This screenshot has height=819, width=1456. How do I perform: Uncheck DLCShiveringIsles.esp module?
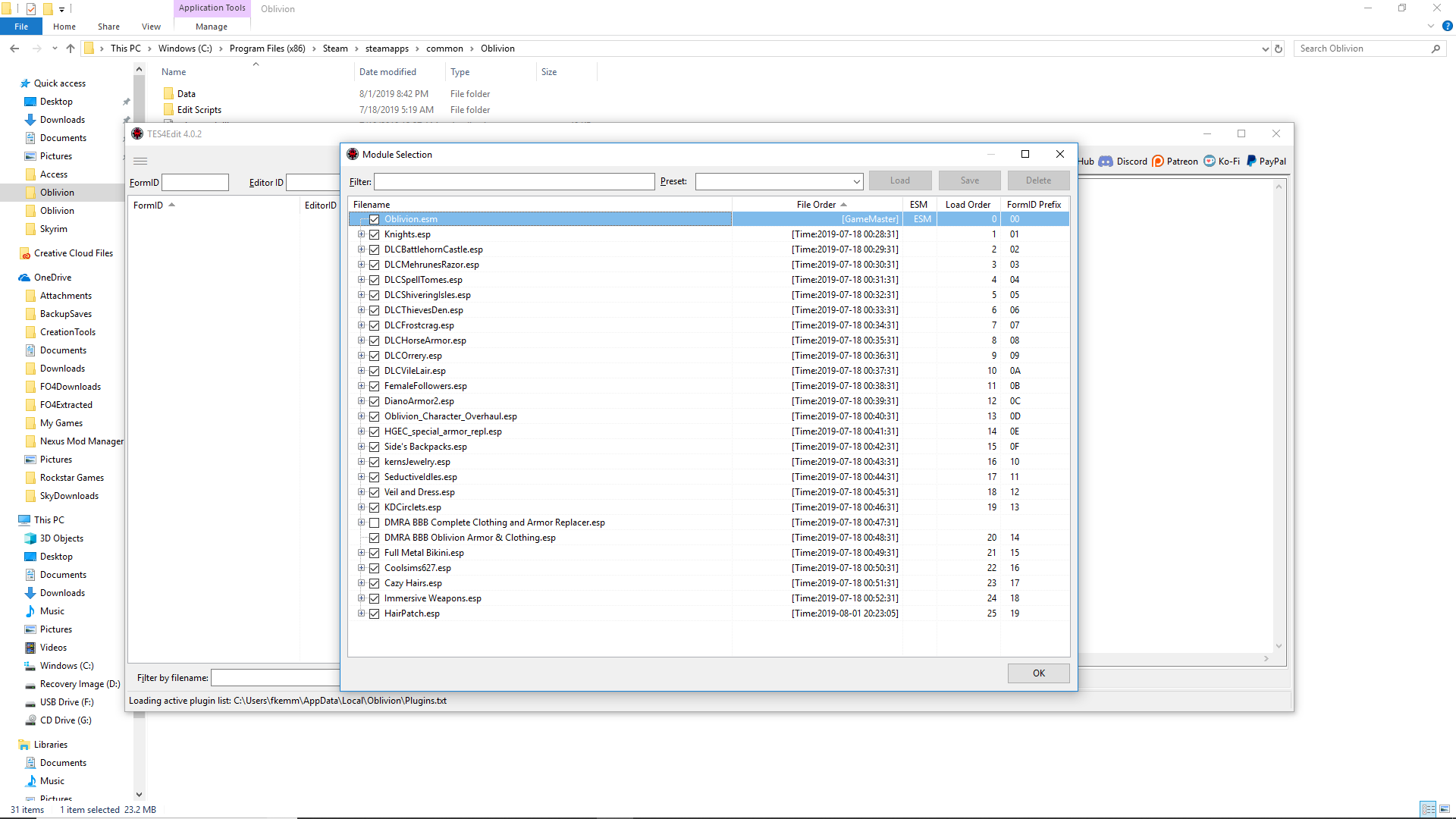374,295
